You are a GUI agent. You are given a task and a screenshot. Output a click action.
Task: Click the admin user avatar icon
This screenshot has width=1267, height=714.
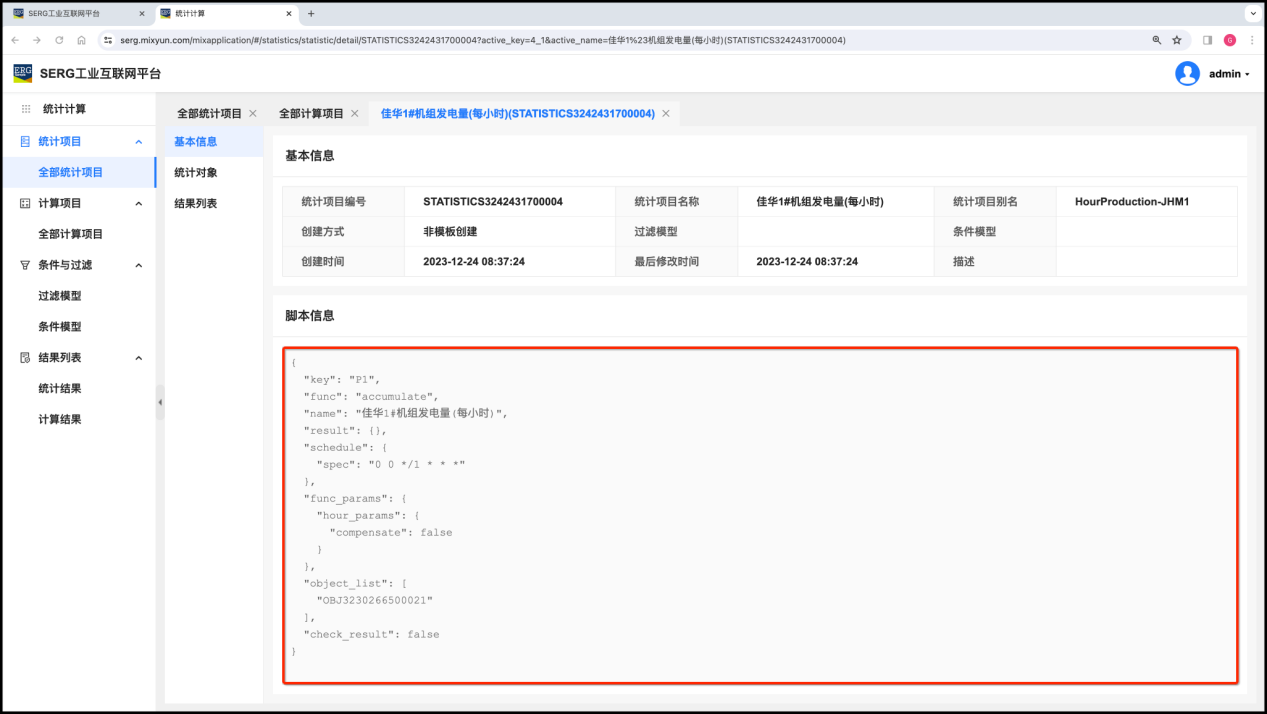[1187, 74]
